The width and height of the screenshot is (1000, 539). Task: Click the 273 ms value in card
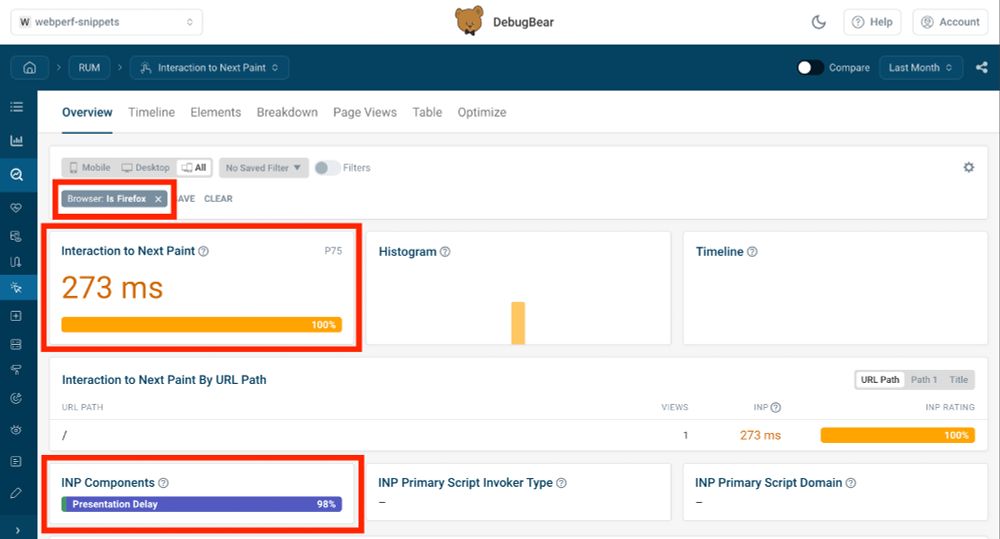[112, 288]
